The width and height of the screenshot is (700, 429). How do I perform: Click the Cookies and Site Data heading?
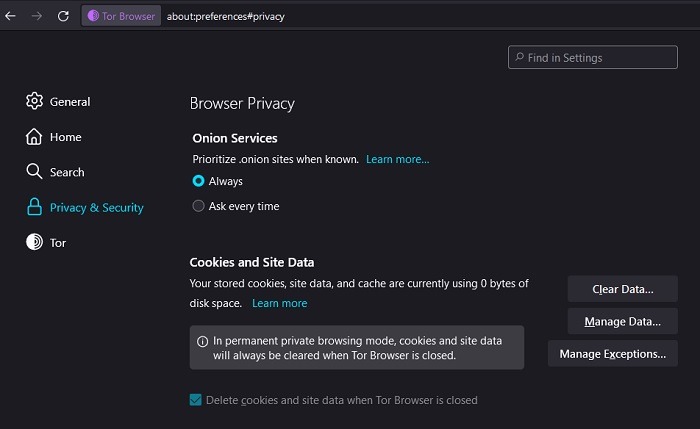(x=252, y=262)
